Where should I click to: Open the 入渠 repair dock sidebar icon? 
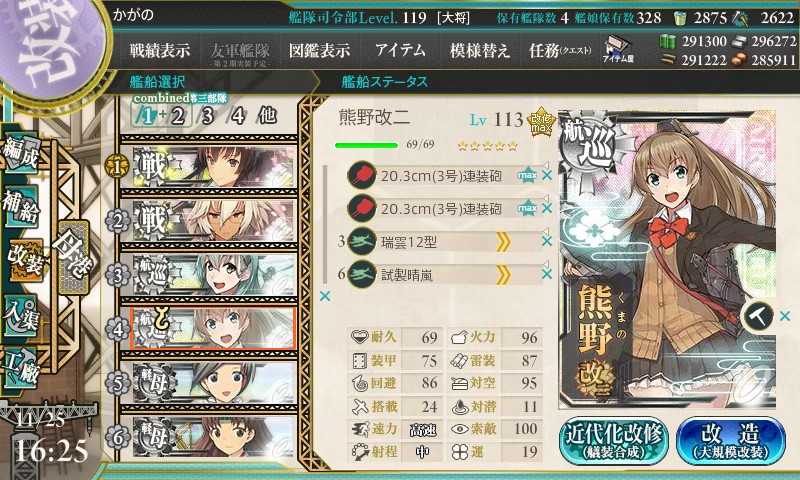click(x=21, y=316)
